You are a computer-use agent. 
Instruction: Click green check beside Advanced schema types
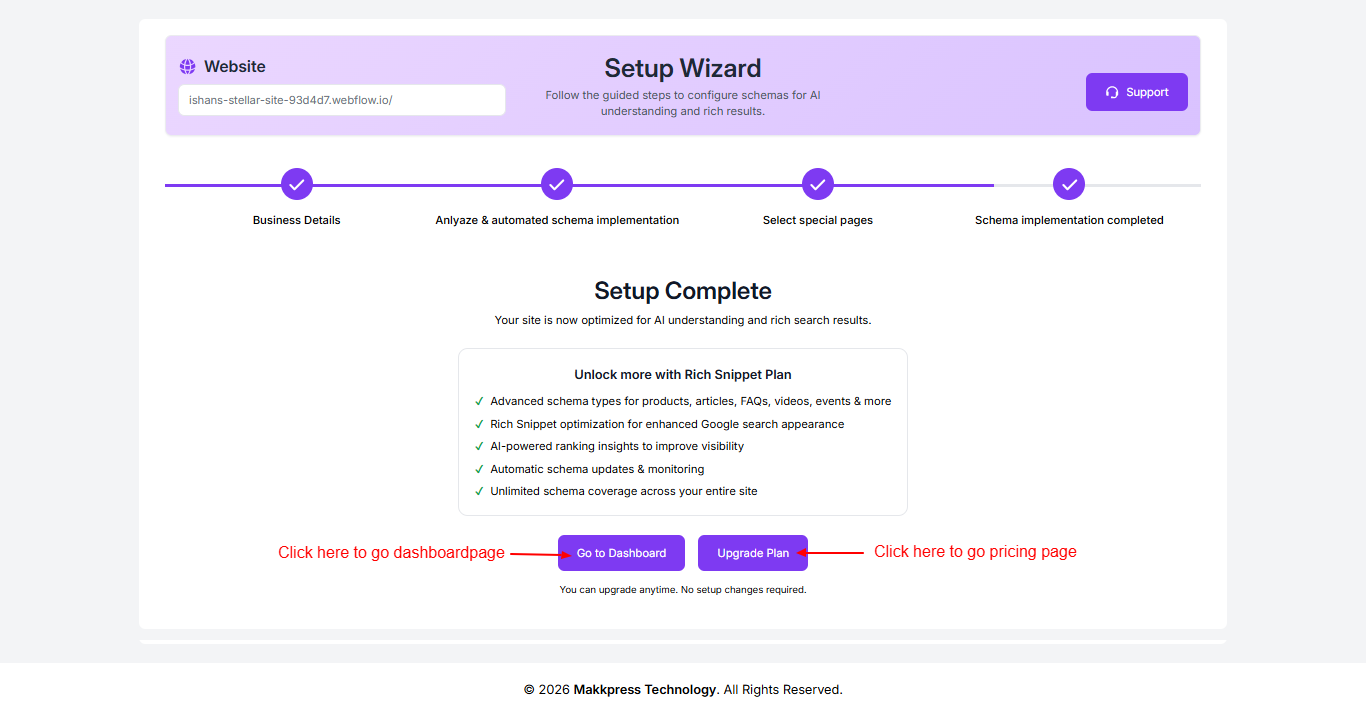[480, 401]
